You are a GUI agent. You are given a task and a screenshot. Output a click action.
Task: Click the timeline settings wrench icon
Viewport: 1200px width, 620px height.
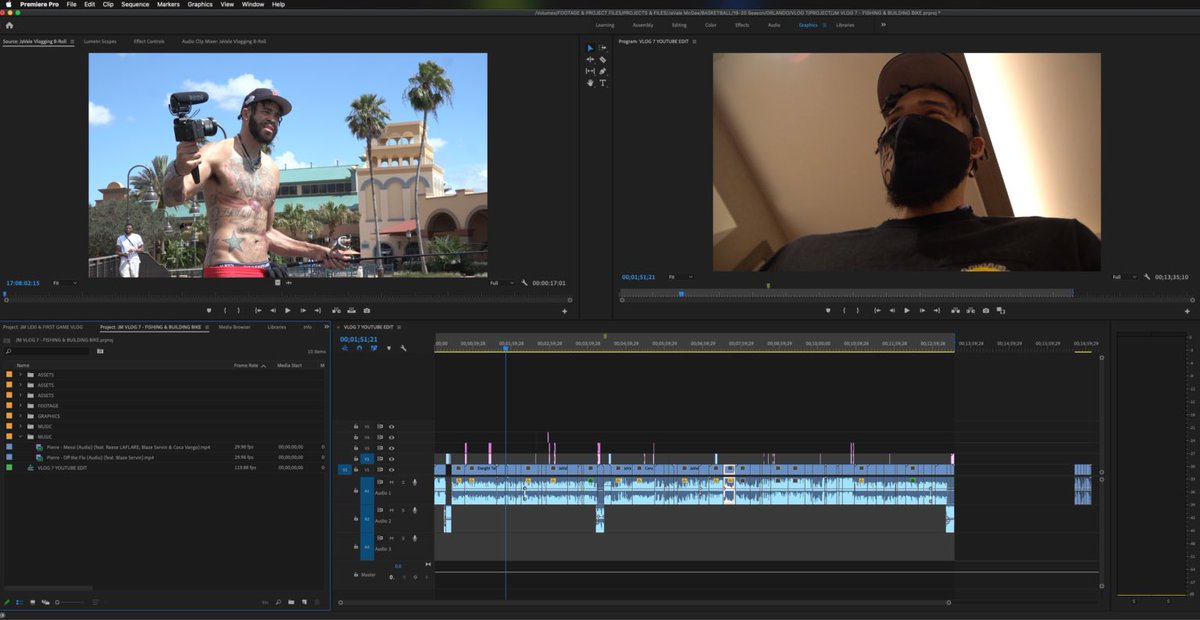click(x=404, y=350)
